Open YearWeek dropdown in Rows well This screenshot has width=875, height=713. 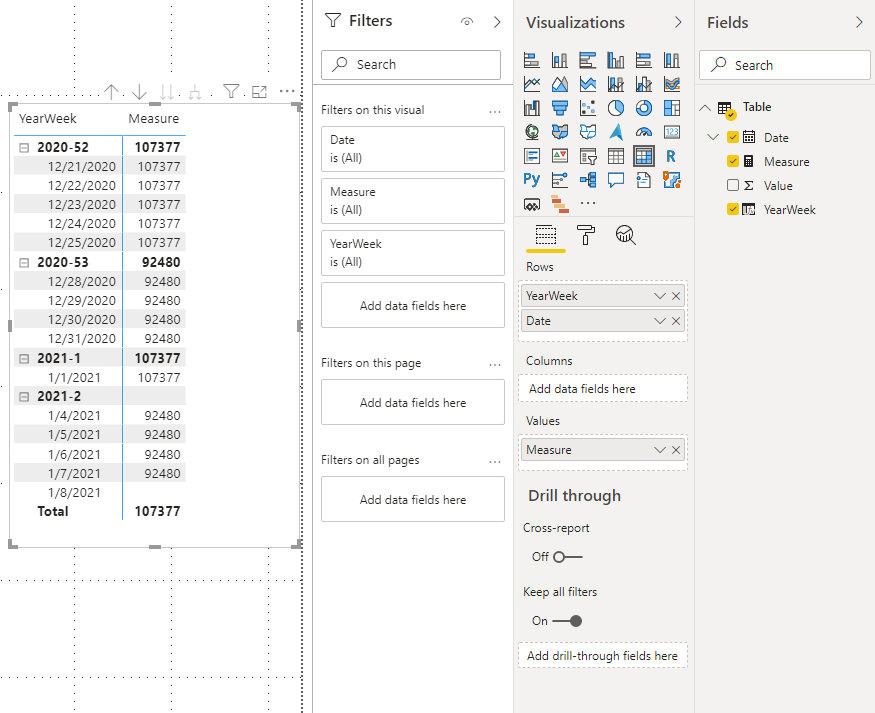coord(660,296)
